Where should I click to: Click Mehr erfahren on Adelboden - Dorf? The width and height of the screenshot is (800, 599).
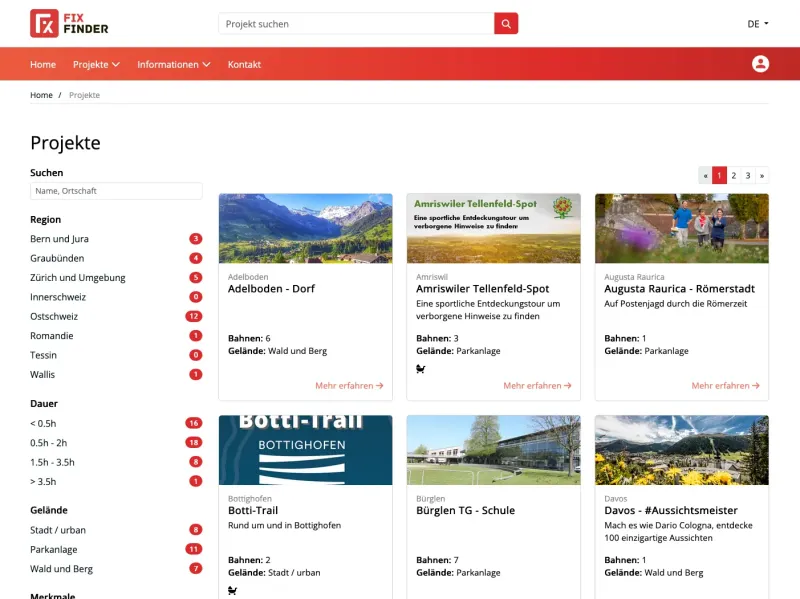(x=349, y=386)
